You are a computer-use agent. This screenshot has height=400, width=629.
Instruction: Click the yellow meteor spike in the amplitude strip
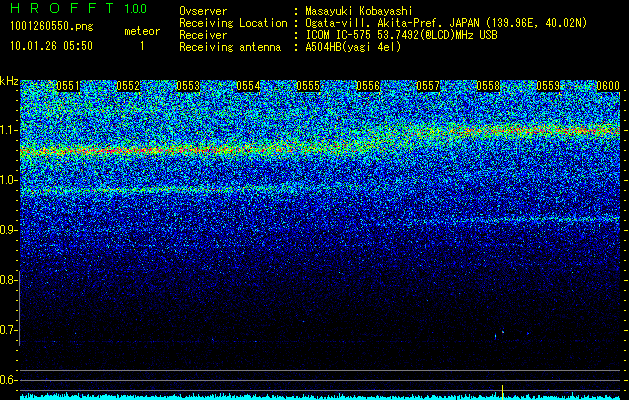click(503, 392)
